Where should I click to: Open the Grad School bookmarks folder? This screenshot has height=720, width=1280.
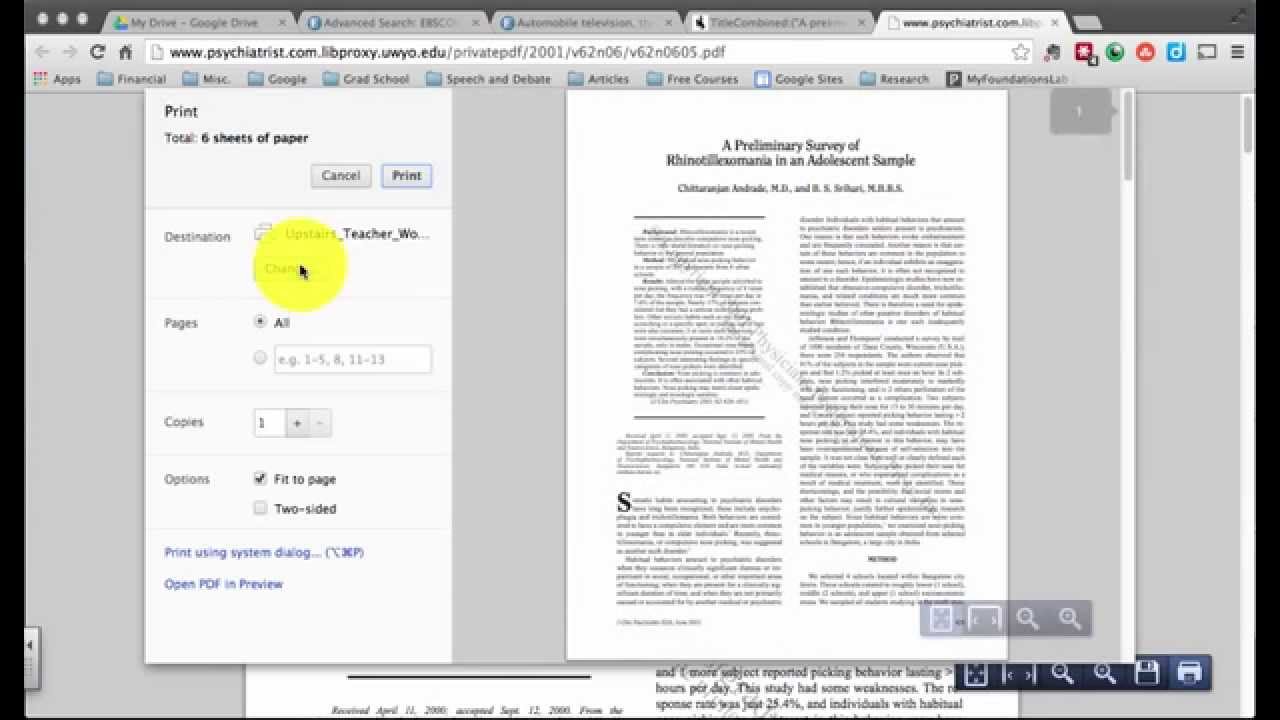pyautogui.click(x=365, y=79)
